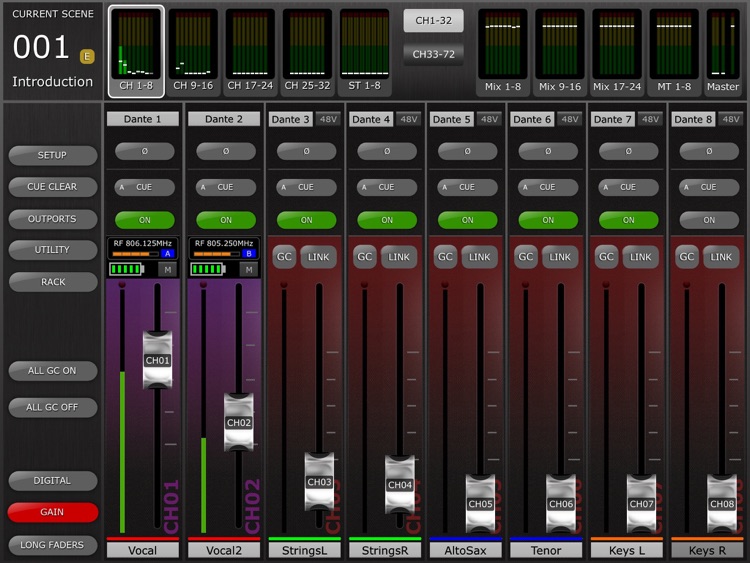Open the Mix 9-16 meter bank
The image size is (750, 563).
pos(560,51)
